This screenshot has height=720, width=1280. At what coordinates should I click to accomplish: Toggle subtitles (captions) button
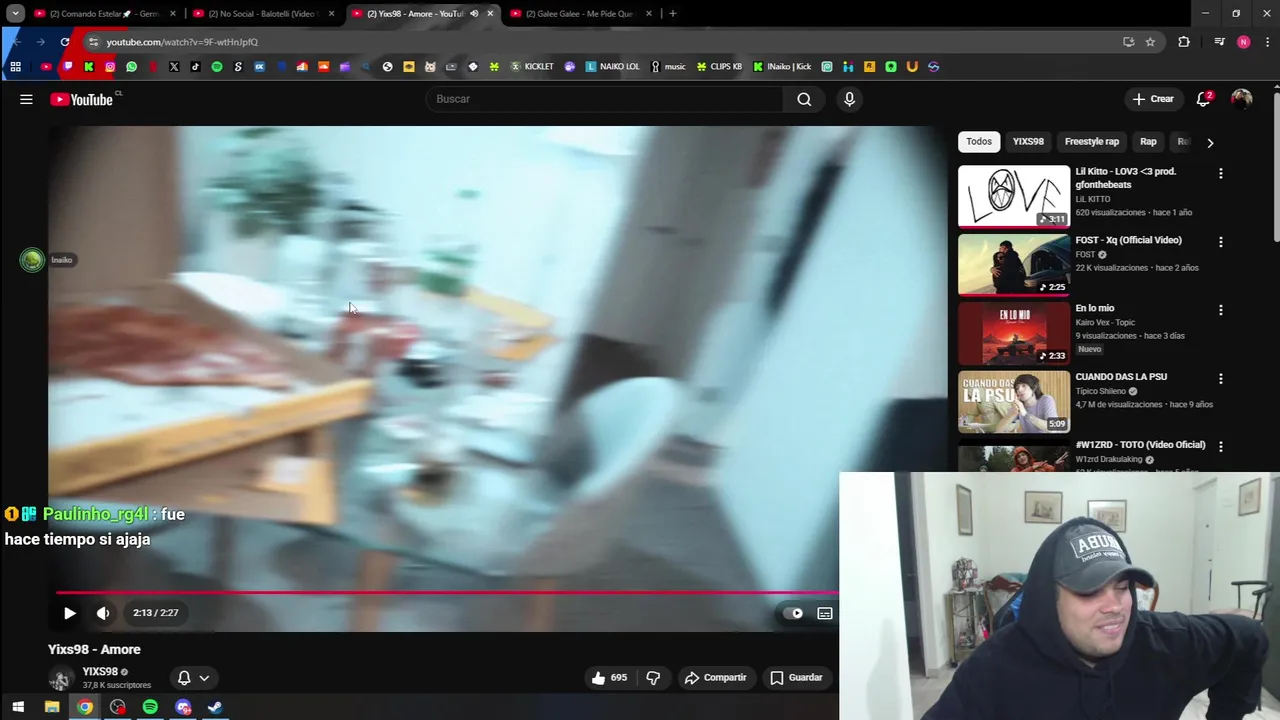coord(825,613)
